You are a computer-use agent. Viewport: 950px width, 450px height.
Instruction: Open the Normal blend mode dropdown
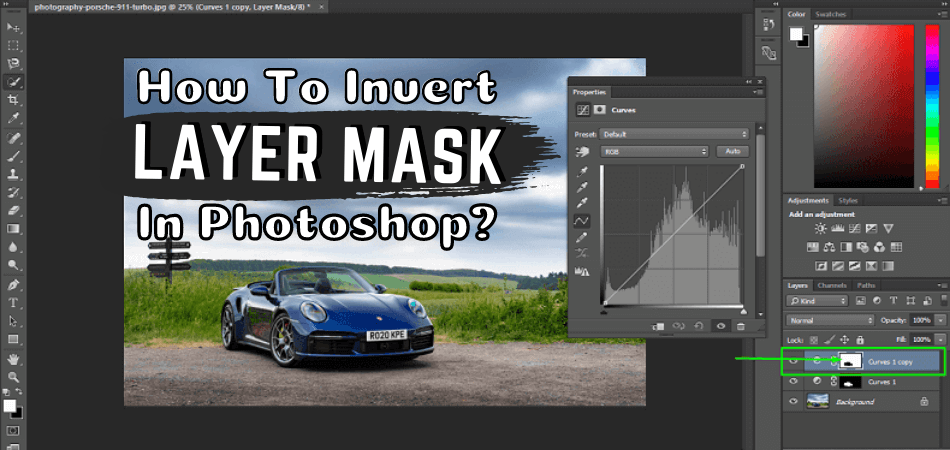(x=830, y=320)
